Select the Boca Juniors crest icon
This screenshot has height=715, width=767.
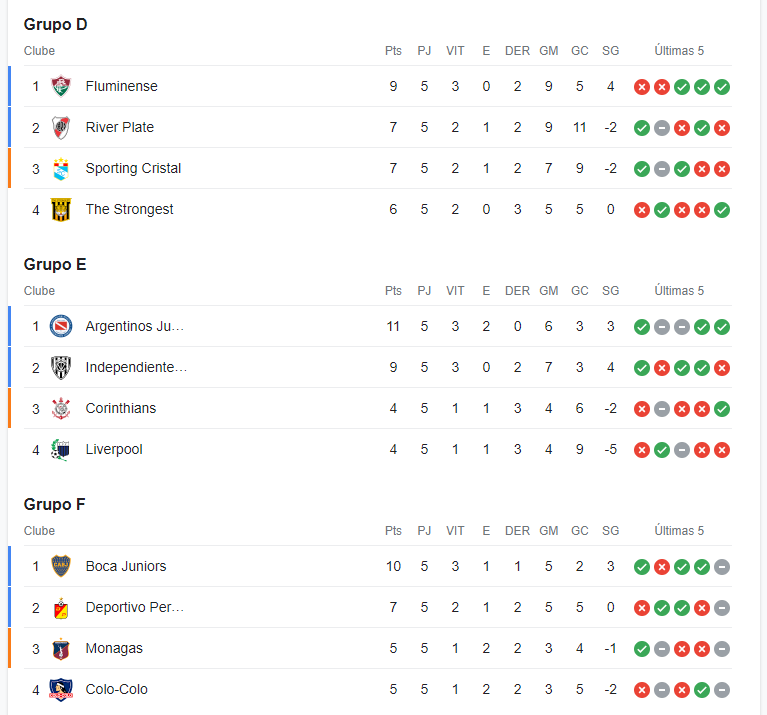click(61, 566)
